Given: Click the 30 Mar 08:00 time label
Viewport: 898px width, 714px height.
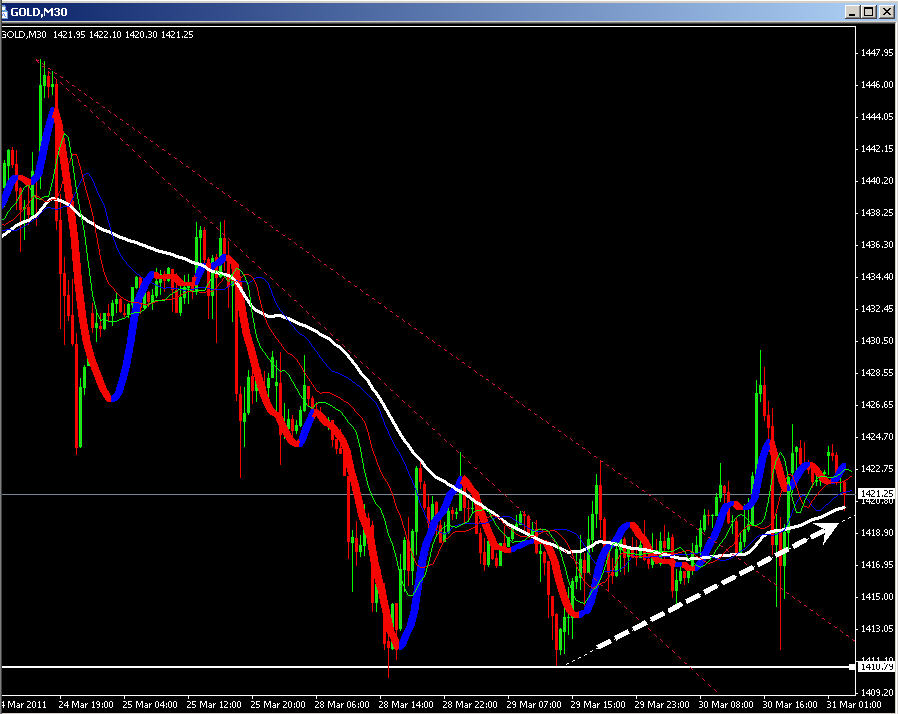Looking at the screenshot, I should [x=726, y=705].
